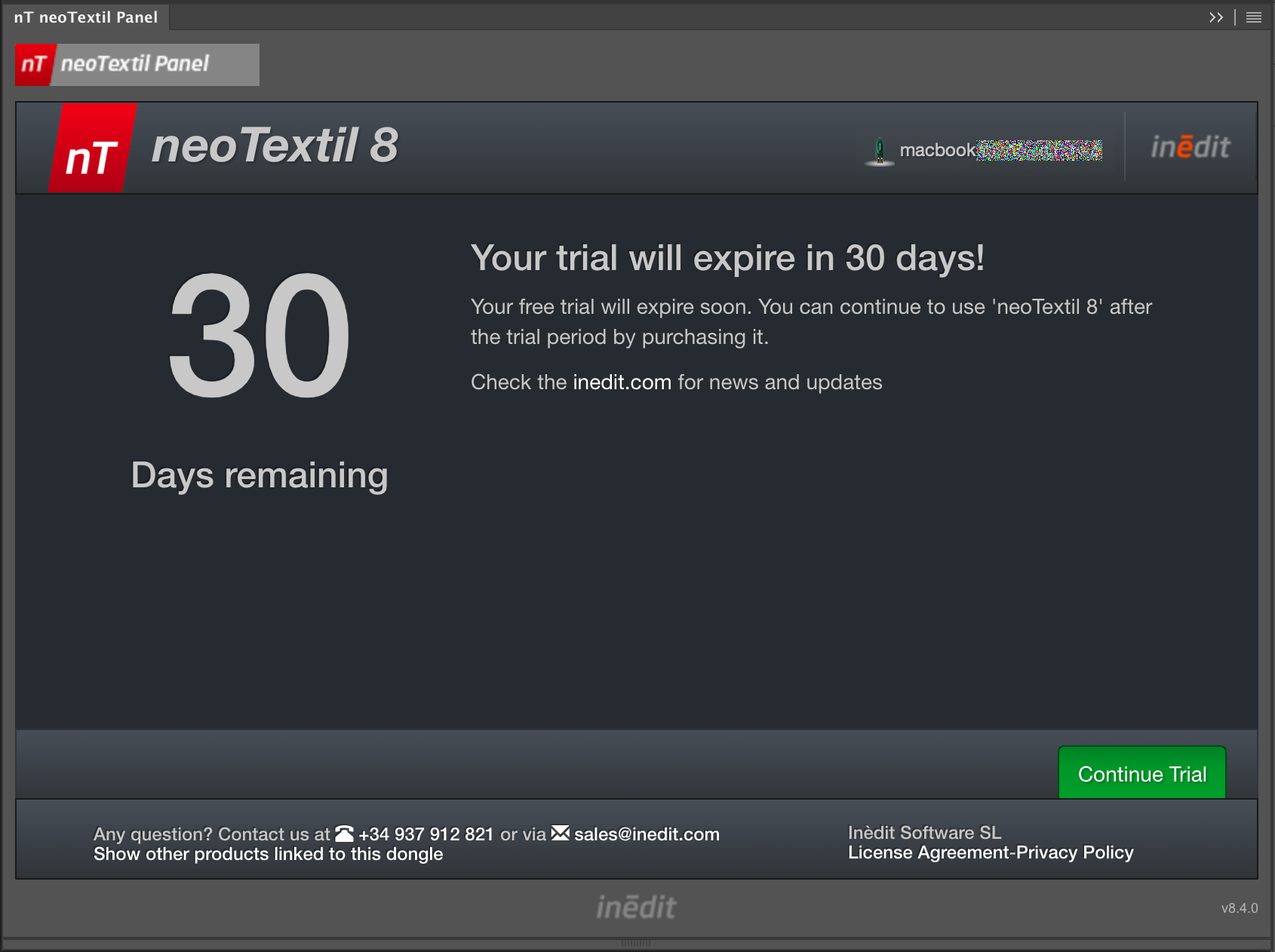Open the panel flyout menu icon
This screenshot has width=1275, height=952.
(1253, 17)
